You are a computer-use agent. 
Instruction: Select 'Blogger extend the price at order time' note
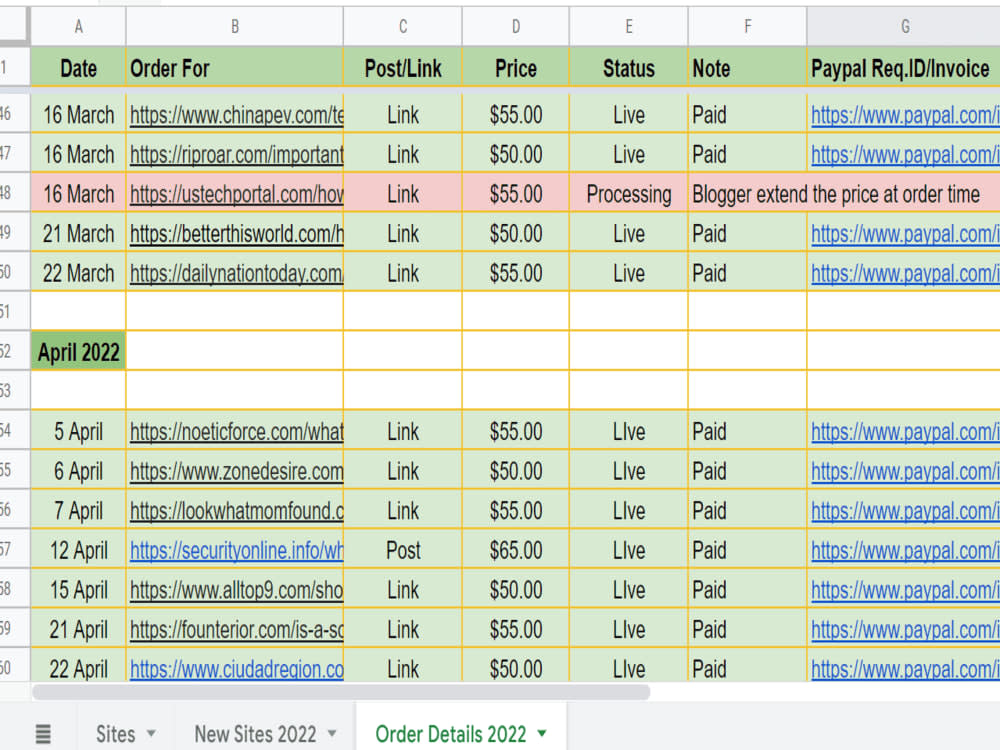pos(836,194)
